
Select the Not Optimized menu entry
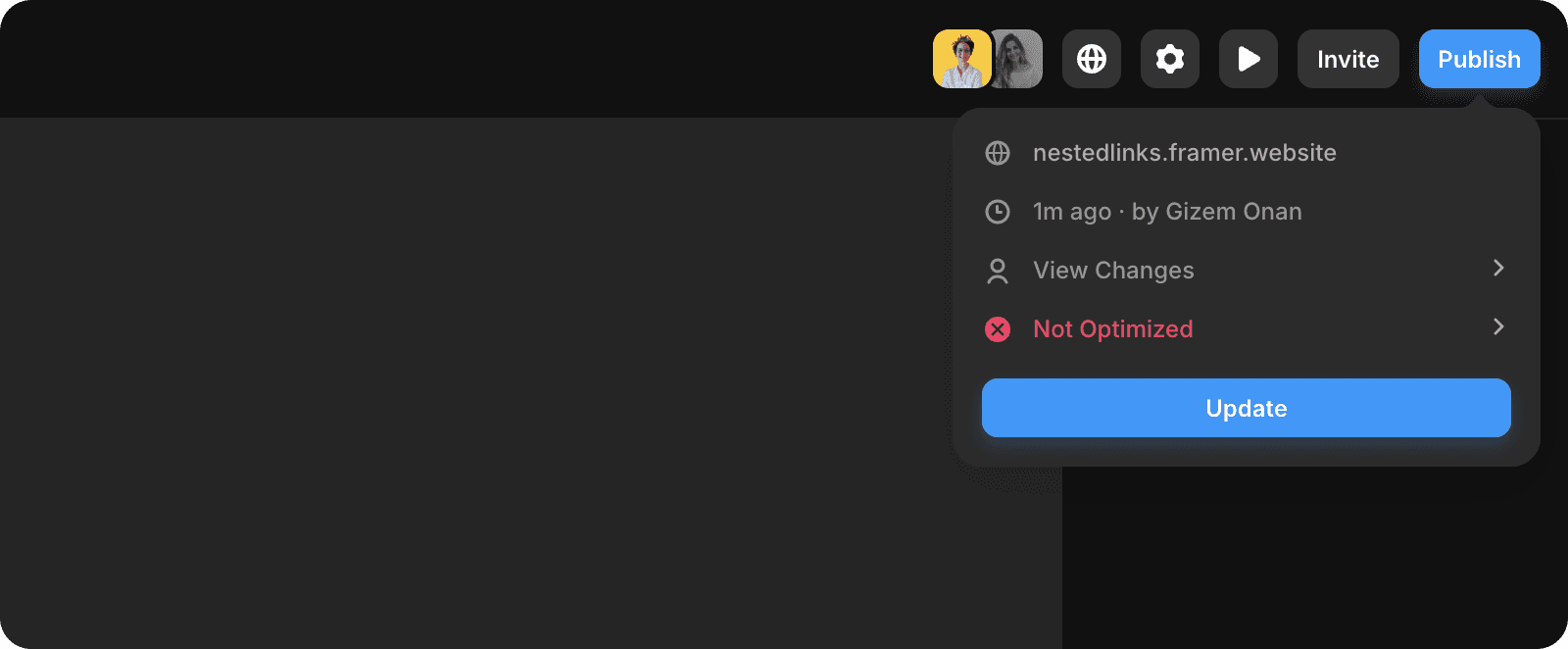[1112, 329]
